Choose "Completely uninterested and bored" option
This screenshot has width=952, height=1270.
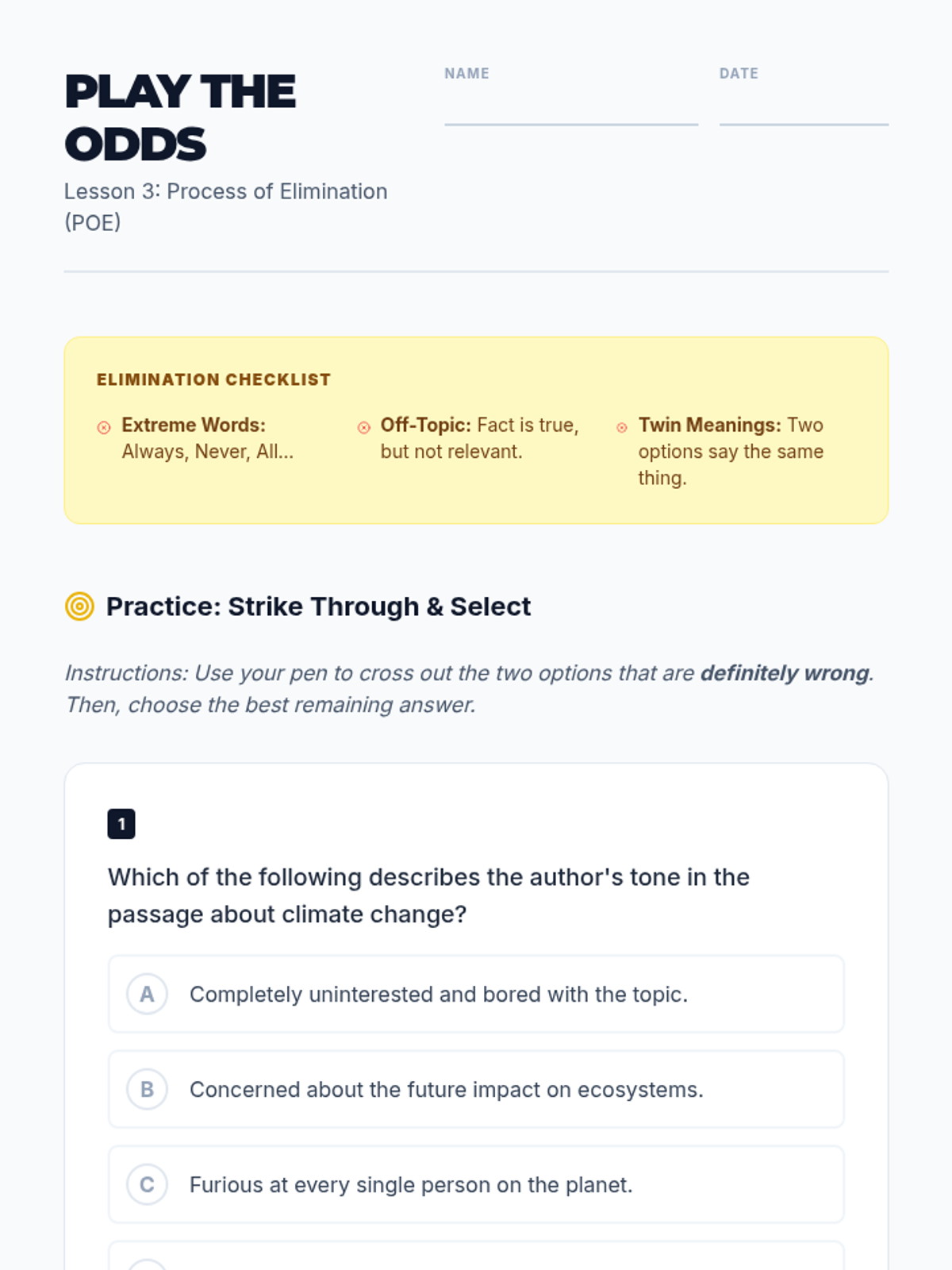438,995
